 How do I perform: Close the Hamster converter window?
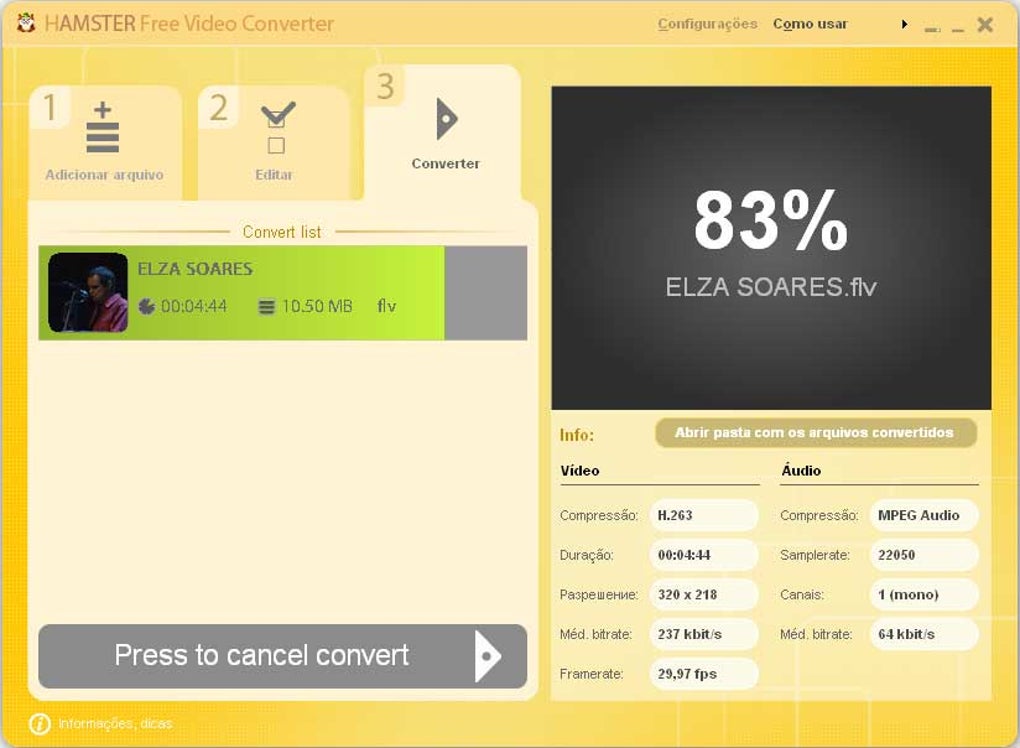[x=985, y=25]
